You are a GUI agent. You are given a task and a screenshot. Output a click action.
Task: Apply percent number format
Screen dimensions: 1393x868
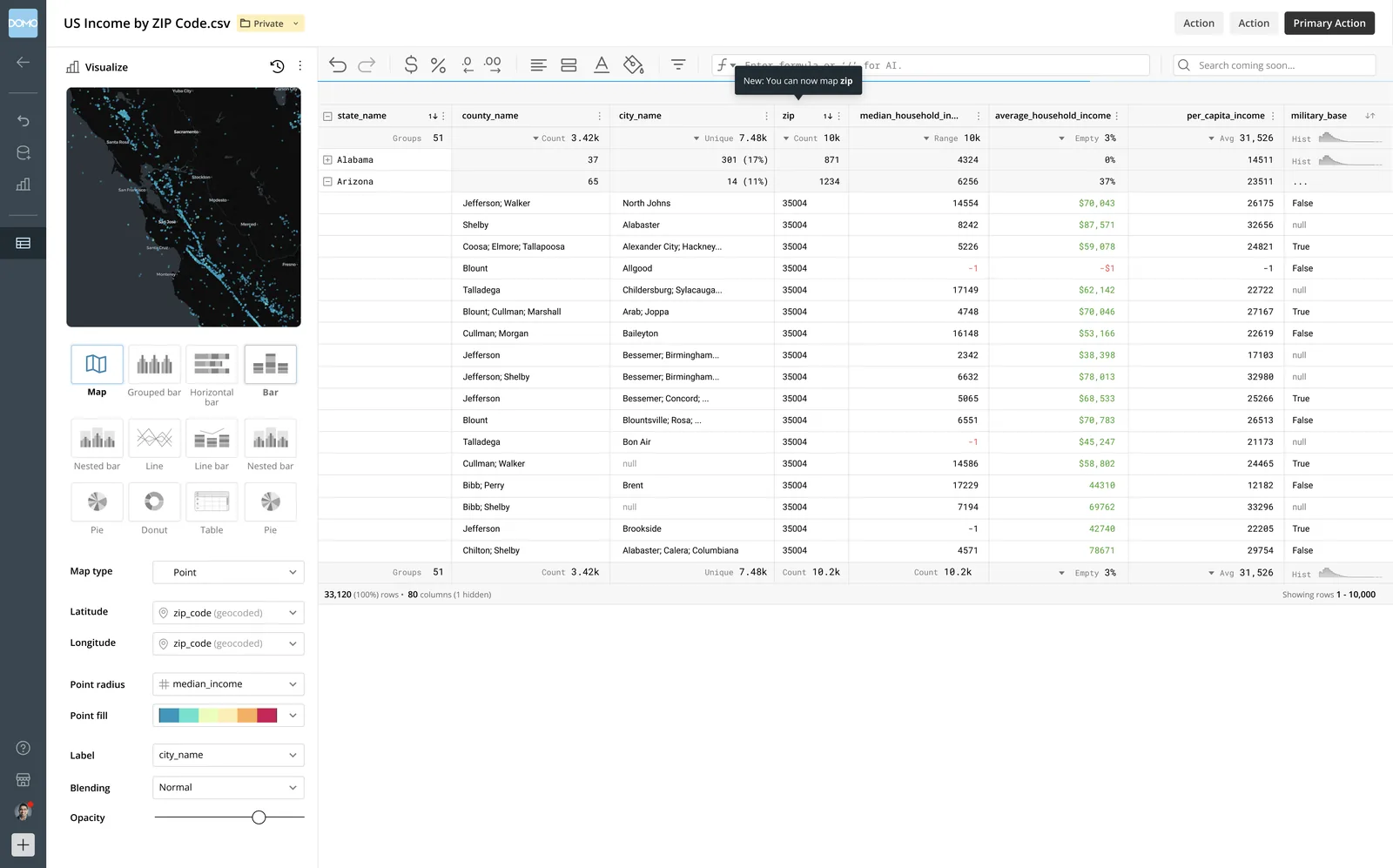tap(439, 65)
